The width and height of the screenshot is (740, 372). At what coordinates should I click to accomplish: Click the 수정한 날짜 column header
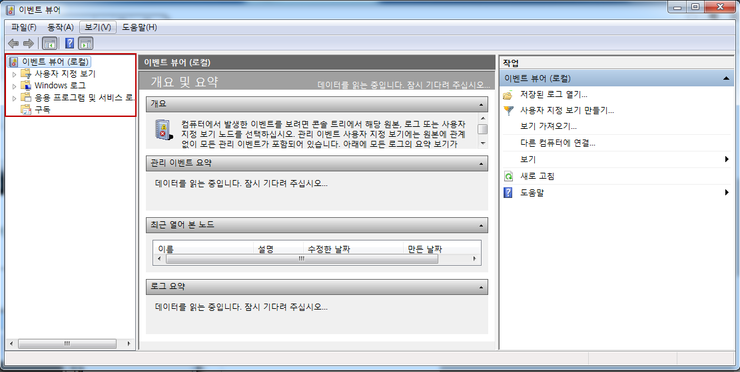tap(328, 249)
